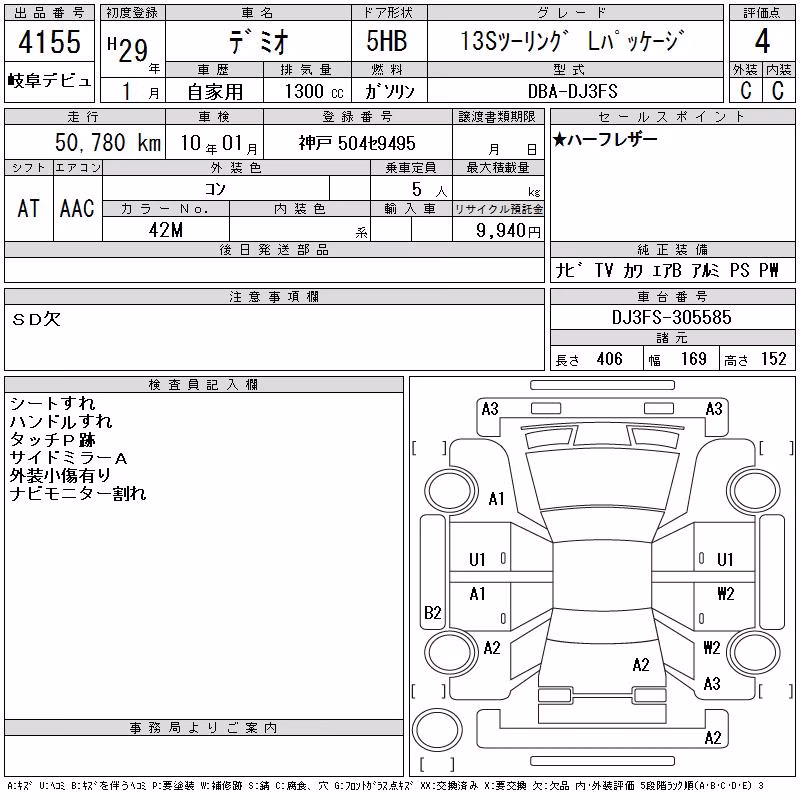Viewport: 800px width, 800px height.
Task: Select sales point ★ハーフレザー
Action: [x=605, y=139]
